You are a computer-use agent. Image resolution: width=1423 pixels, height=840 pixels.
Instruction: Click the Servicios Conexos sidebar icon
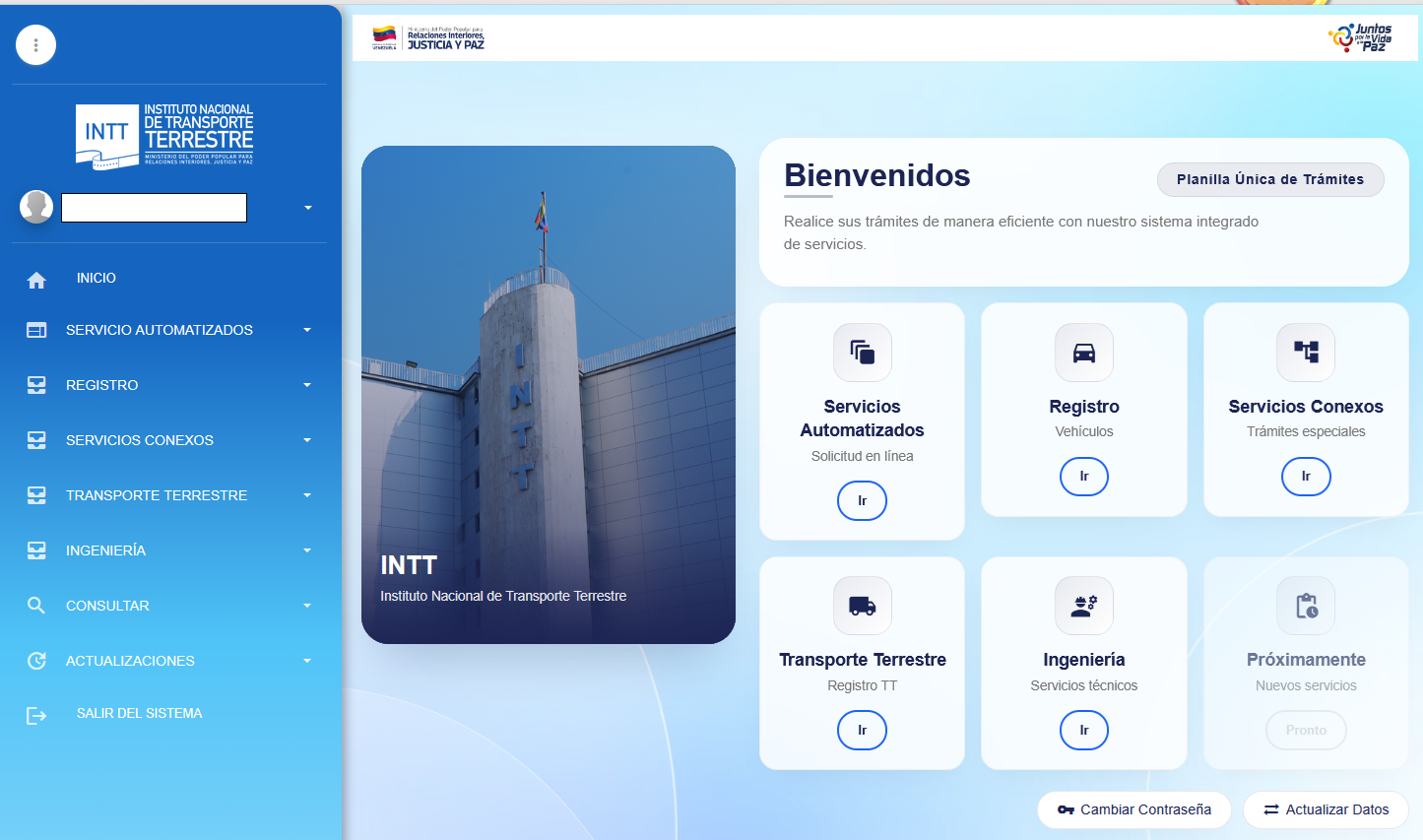click(x=36, y=440)
